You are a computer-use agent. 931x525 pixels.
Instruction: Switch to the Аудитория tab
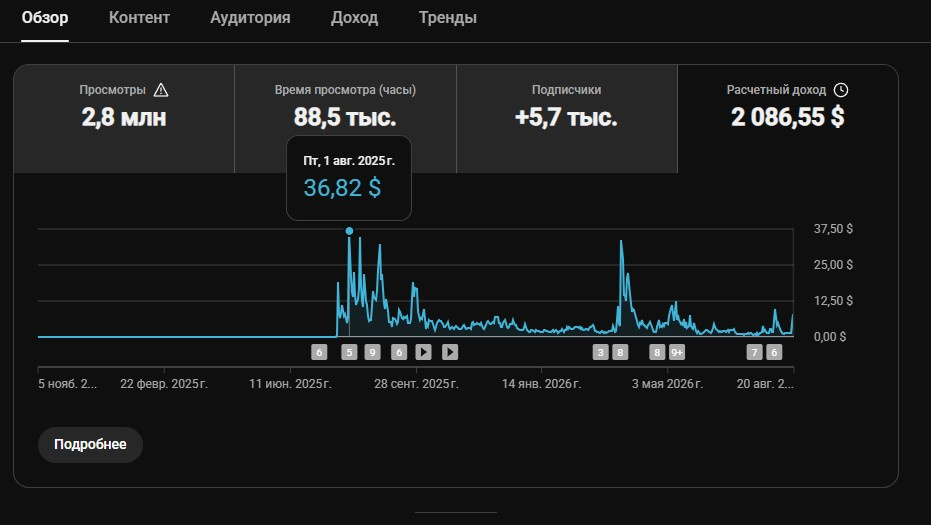pos(250,18)
